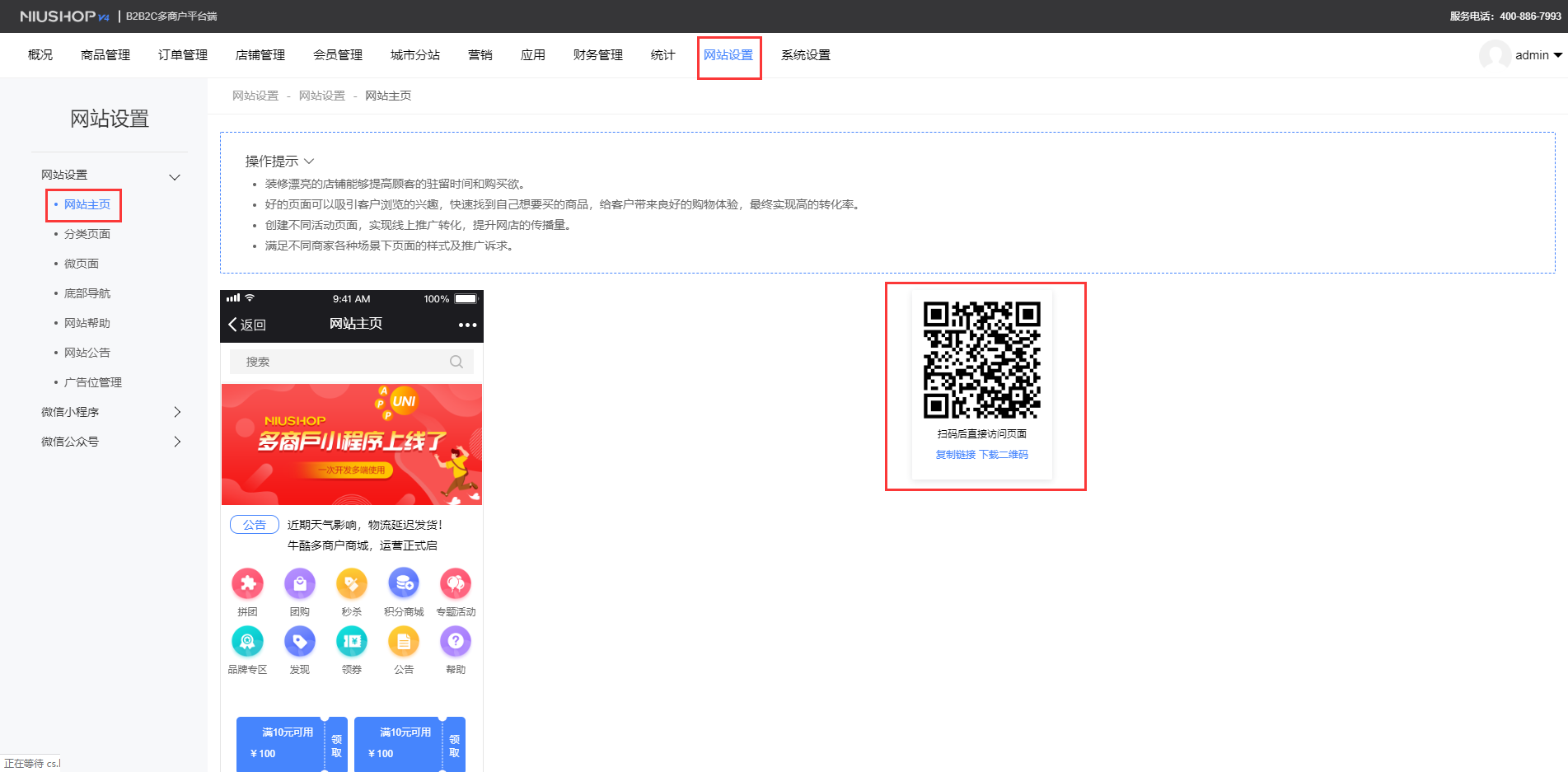Open the 积分商城 points mall icon
This screenshot has height=772, width=1568.
(x=404, y=584)
